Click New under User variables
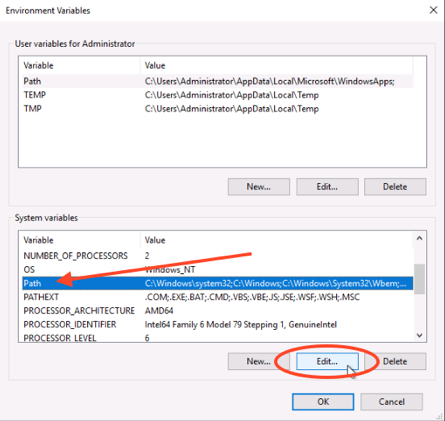Image resolution: width=445 pixels, height=421 pixels. 259,187
